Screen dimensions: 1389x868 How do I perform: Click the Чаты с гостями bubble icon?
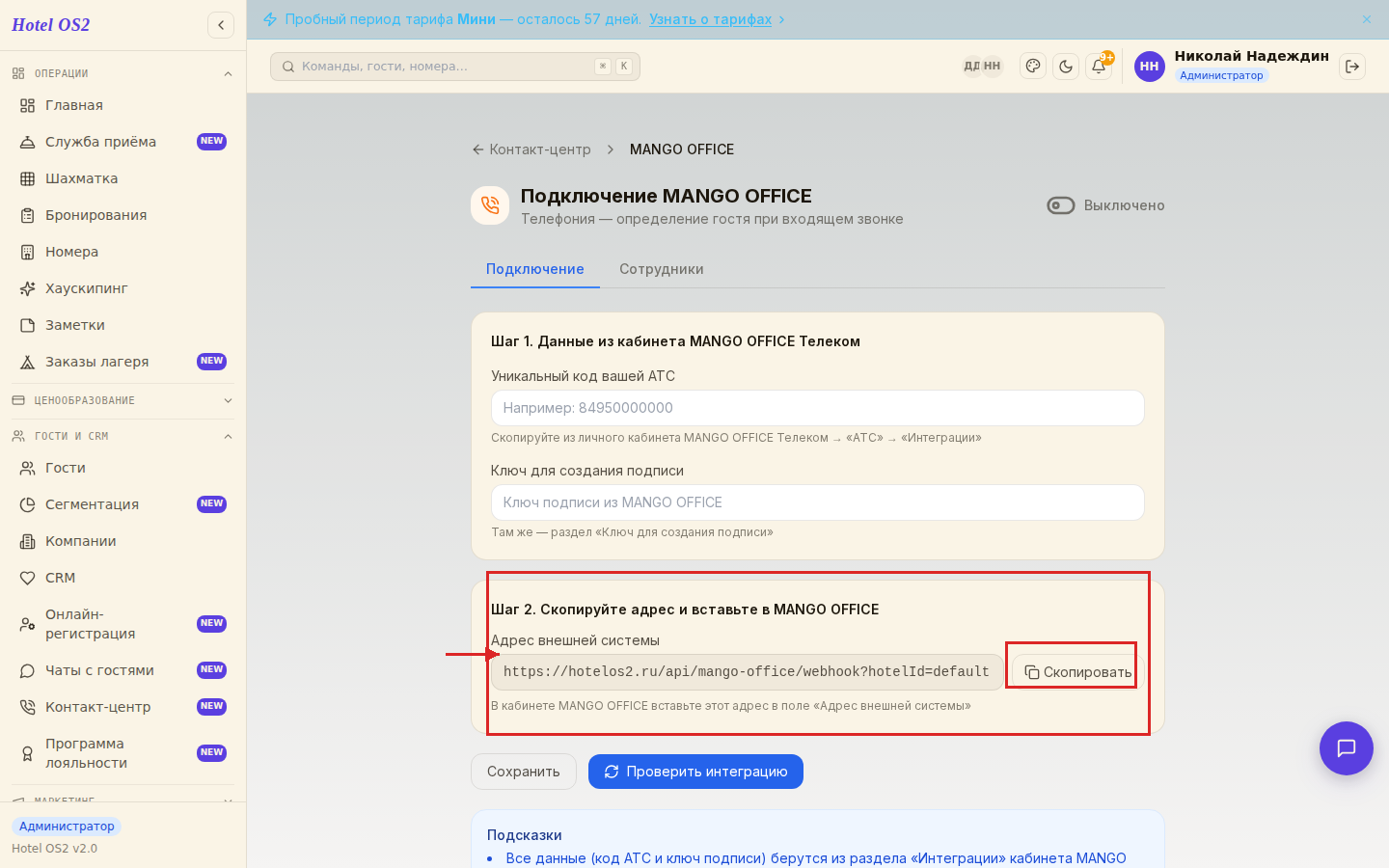point(27,670)
